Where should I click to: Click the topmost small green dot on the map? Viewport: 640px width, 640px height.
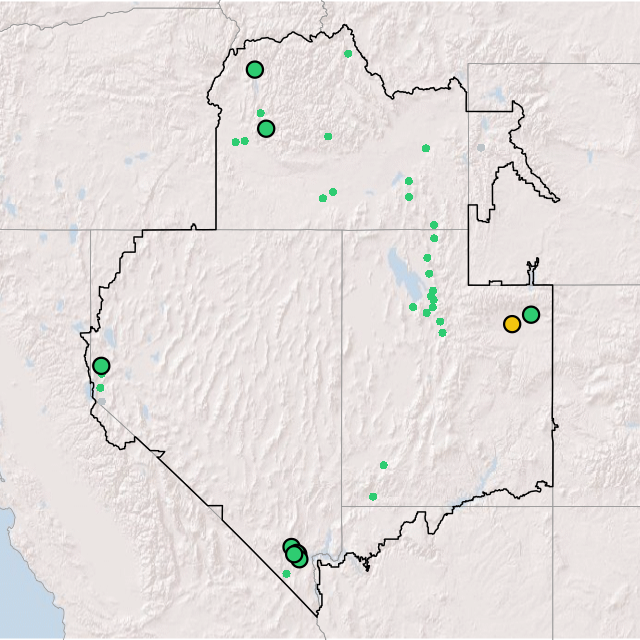tap(347, 54)
